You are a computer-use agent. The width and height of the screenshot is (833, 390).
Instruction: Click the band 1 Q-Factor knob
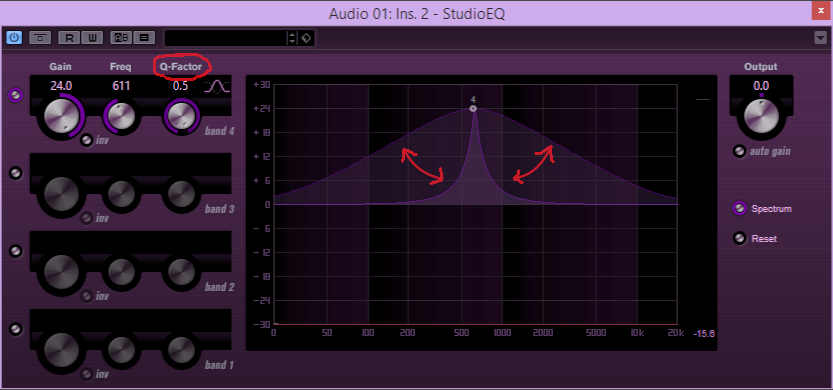click(x=181, y=350)
